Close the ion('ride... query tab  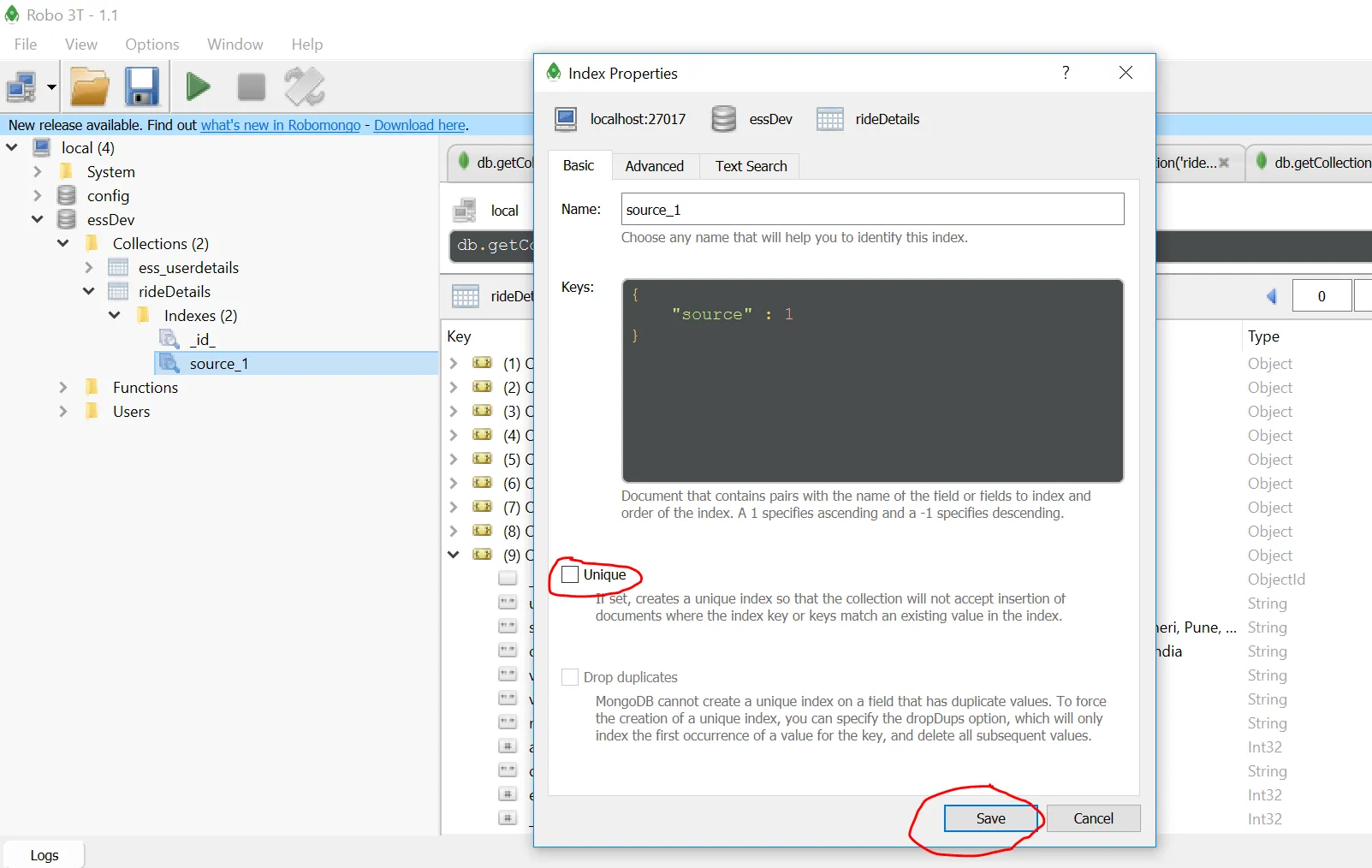point(1224,163)
